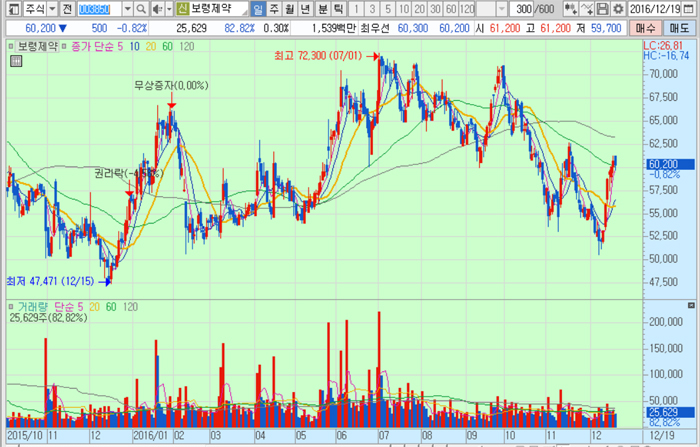Click the 매수 buy button

pos(645,29)
